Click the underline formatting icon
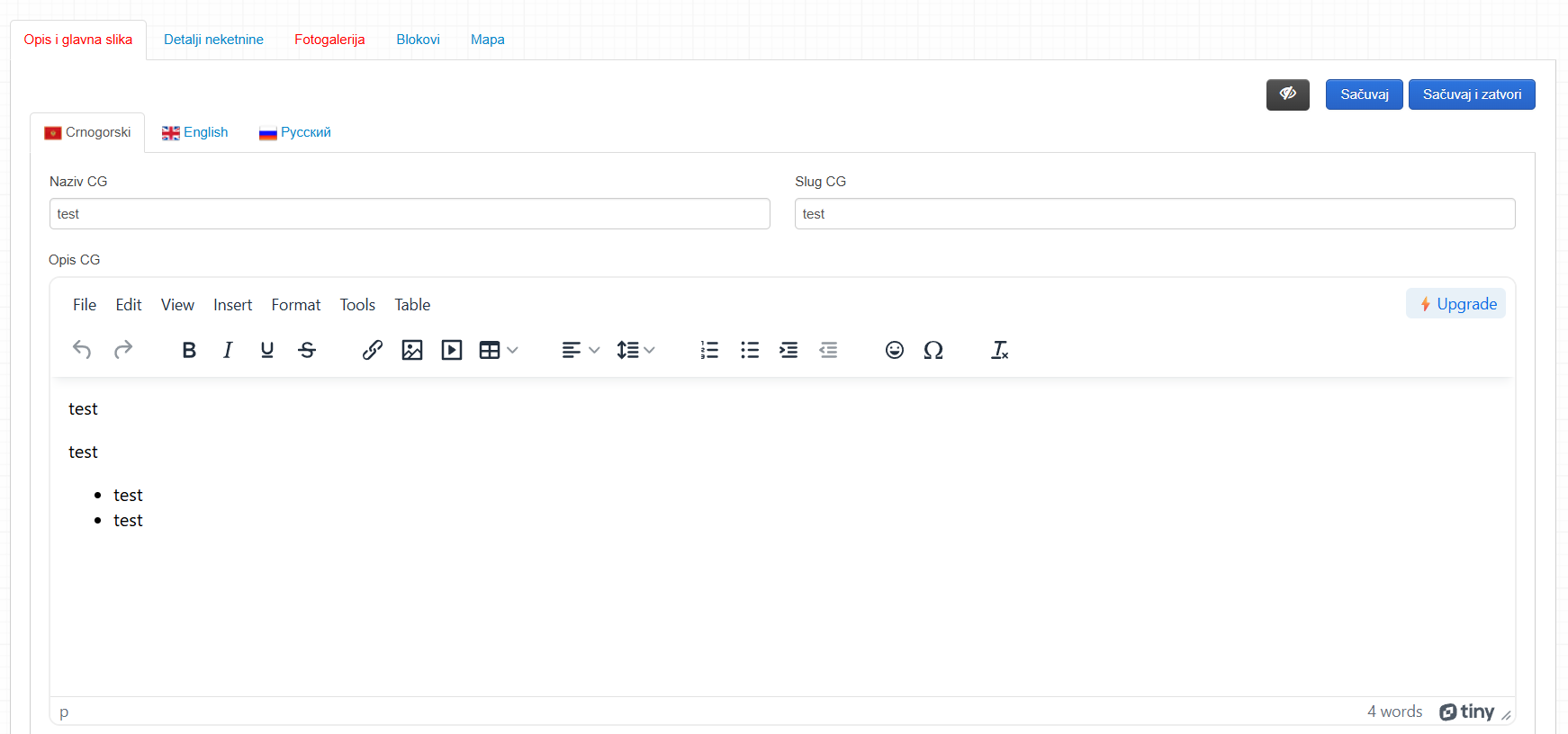This screenshot has width=1568, height=734. 267,350
